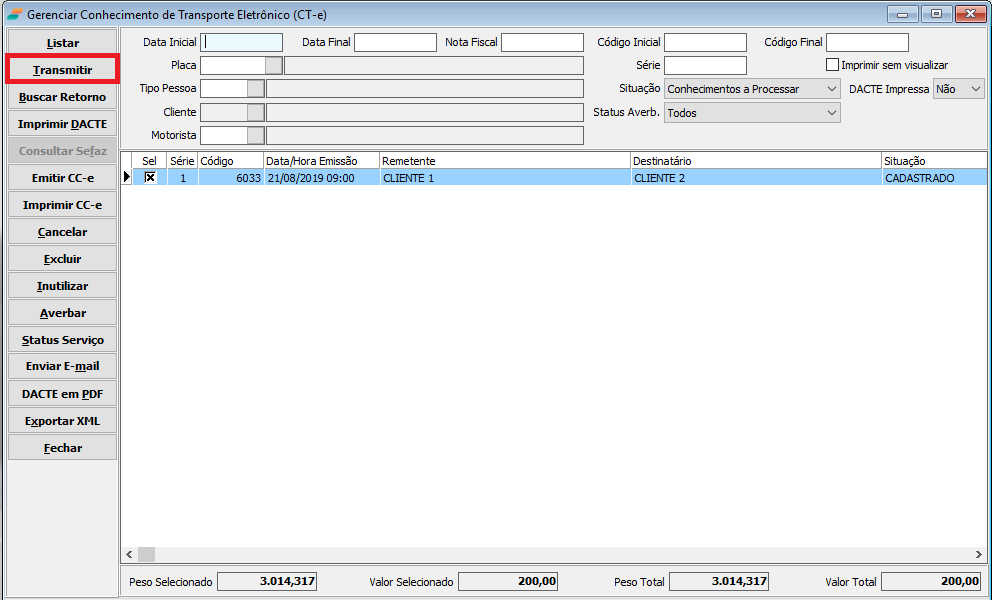The width and height of the screenshot is (992, 600).
Task: Click the Placa lookup button
Action: pyautogui.click(x=273, y=65)
